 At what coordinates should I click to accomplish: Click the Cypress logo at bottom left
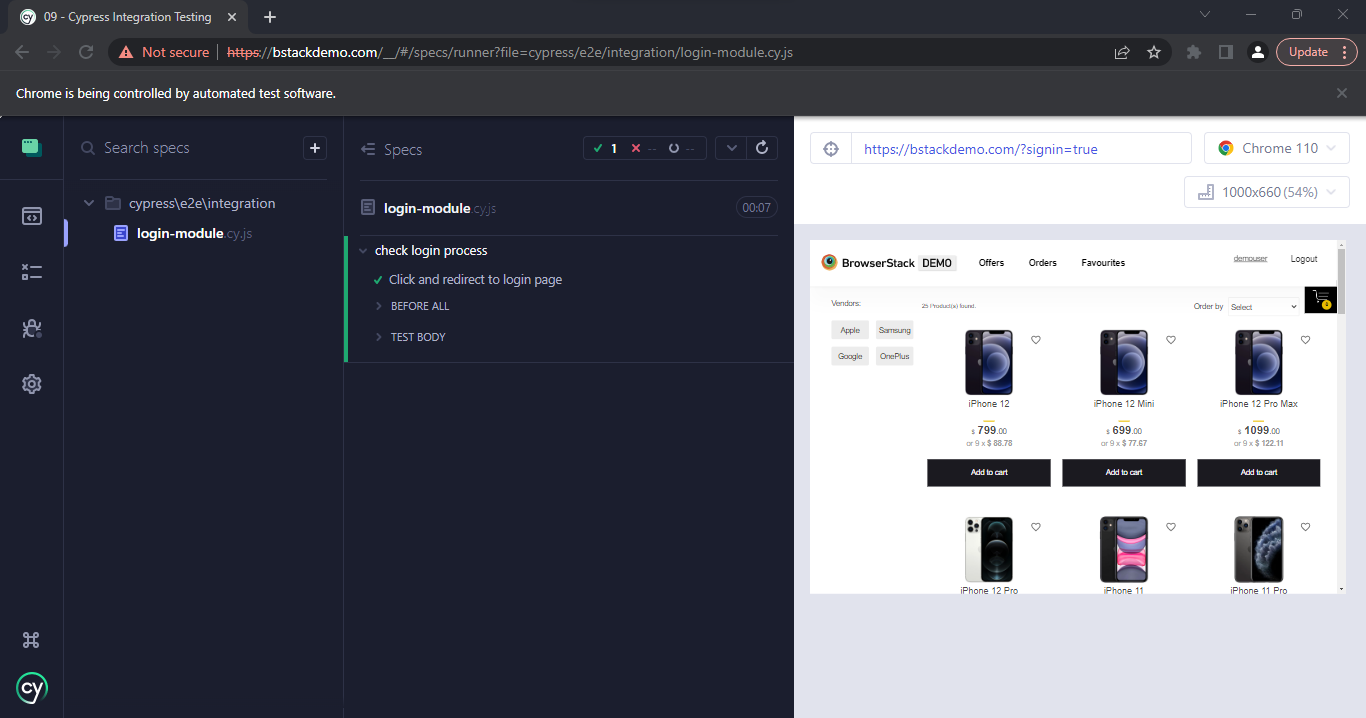coord(32,688)
